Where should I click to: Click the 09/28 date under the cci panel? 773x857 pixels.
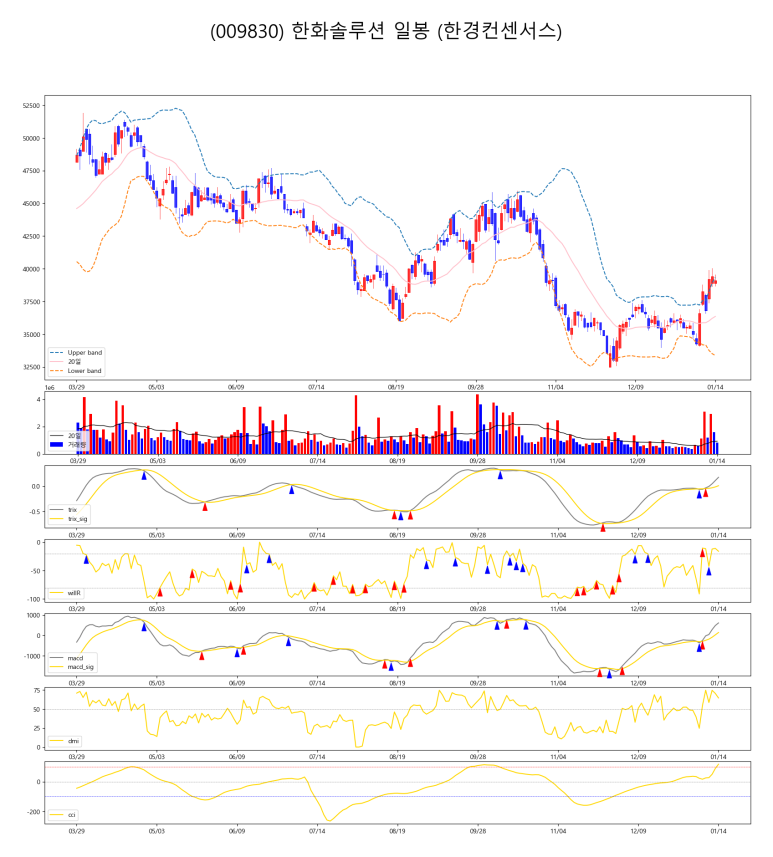pyautogui.click(x=478, y=831)
